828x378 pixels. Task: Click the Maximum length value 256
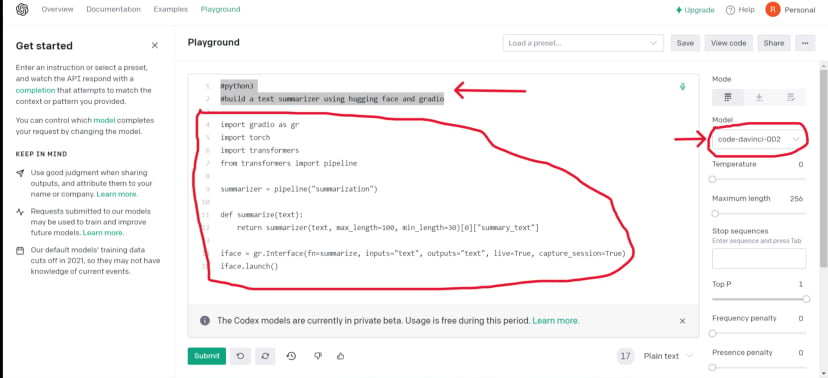point(796,199)
